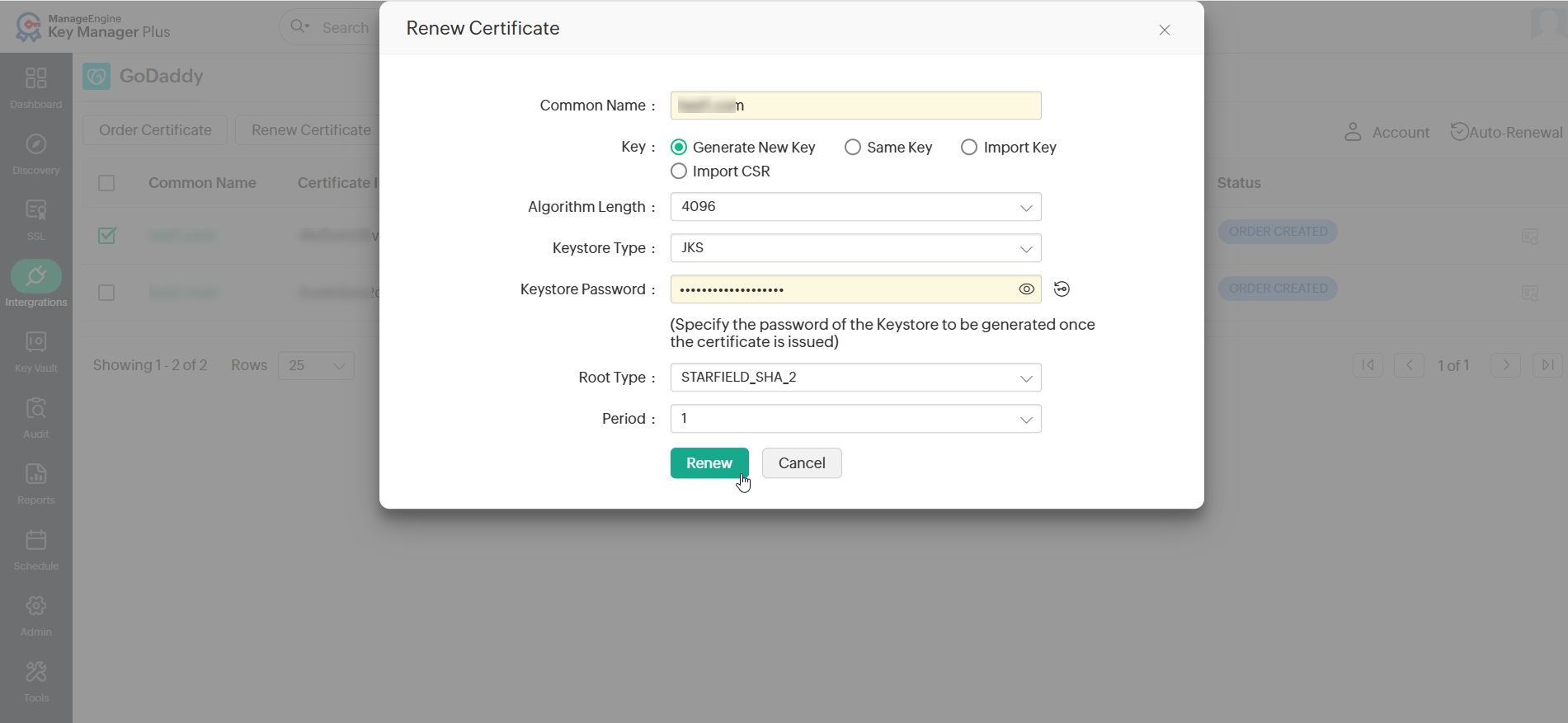Click the search magnifier icon
This screenshot has width=1568, height=723.
tap(299, 26)
